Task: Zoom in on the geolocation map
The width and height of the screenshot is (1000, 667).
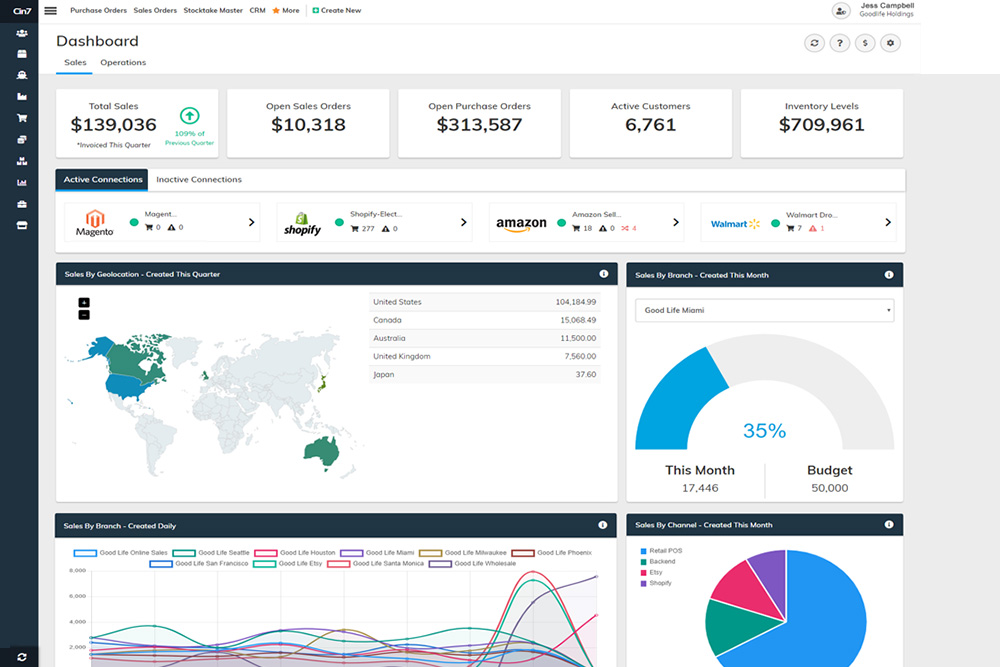Action: pyautogui.click(x=84, y=303)
